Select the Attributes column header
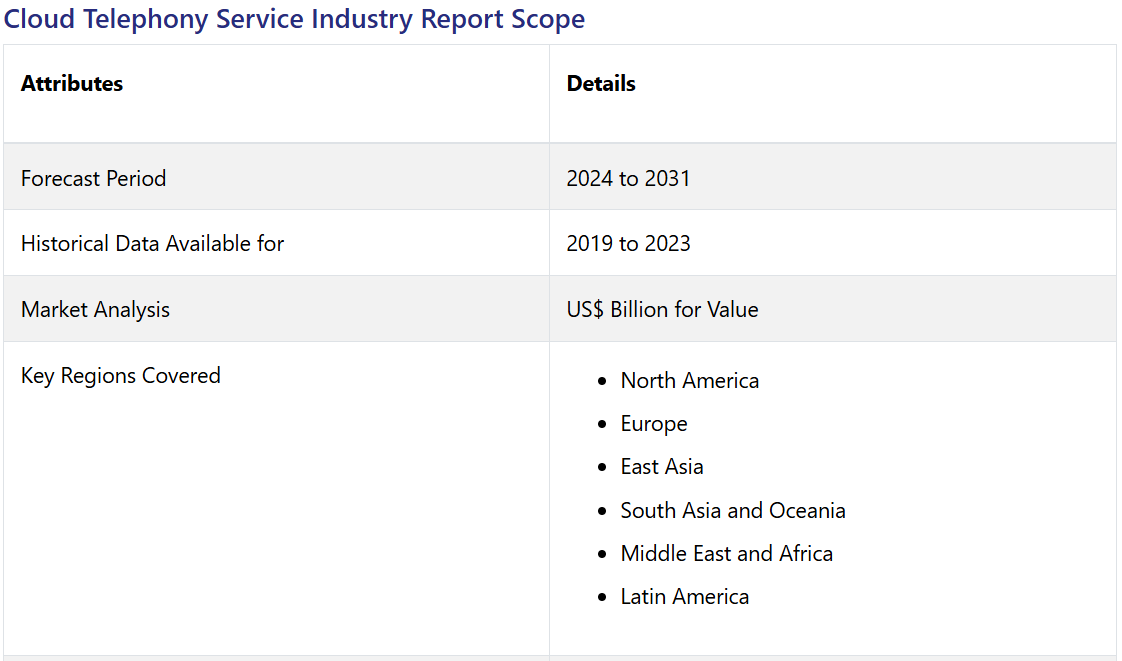The width and height of the screenshot is (1122, 661). tap(72, 84)
